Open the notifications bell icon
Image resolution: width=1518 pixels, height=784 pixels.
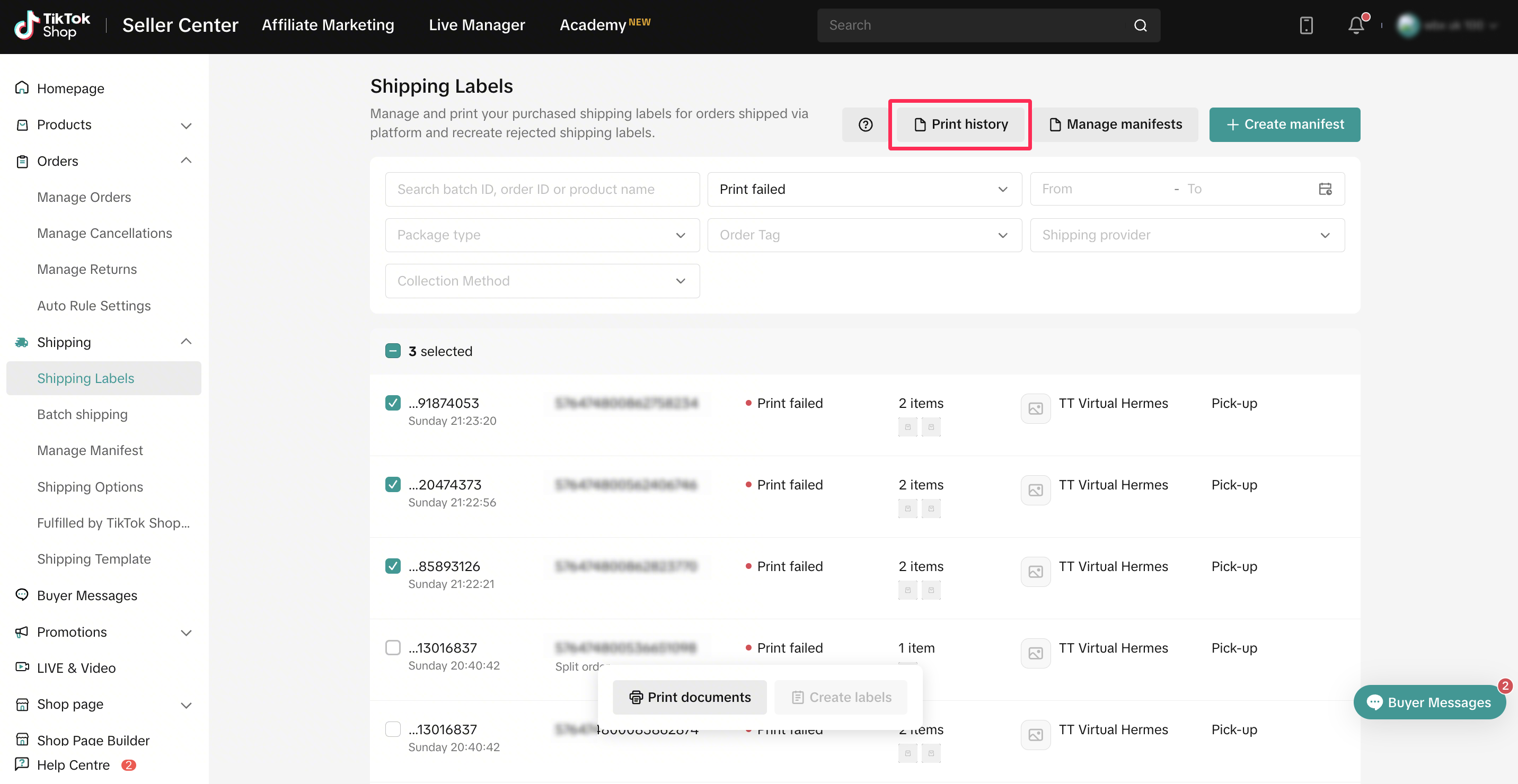1356,25
